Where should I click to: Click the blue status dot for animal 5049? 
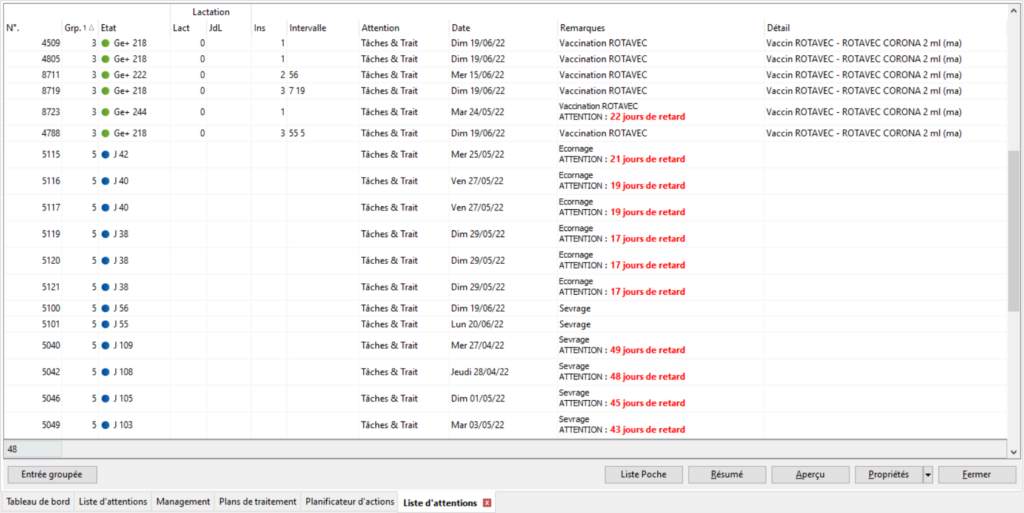[105, 425]
